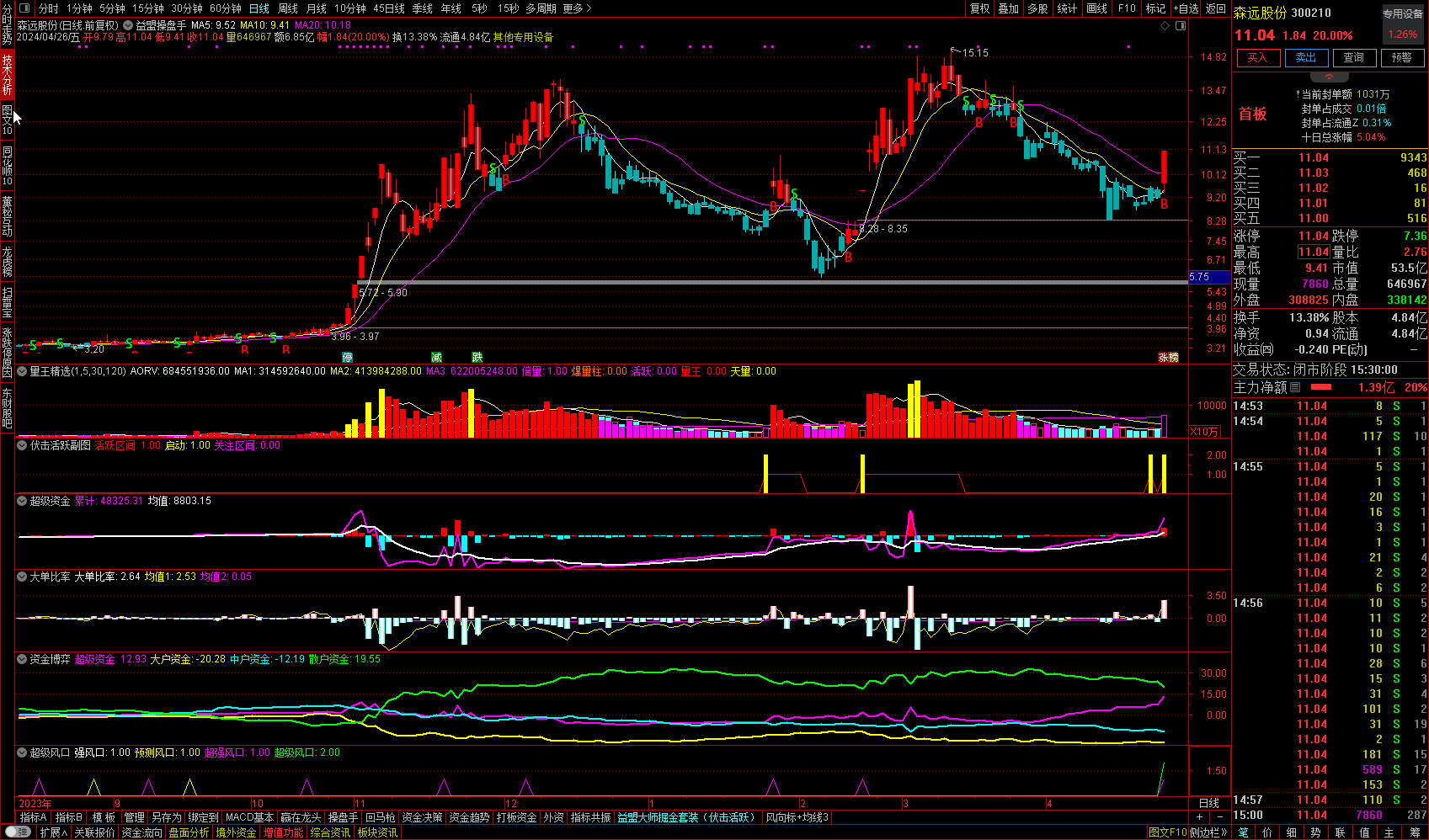1429x840 pixels.
Task: Click the 涨停 marker at the chart bottom right
Action: [1168, 358]
